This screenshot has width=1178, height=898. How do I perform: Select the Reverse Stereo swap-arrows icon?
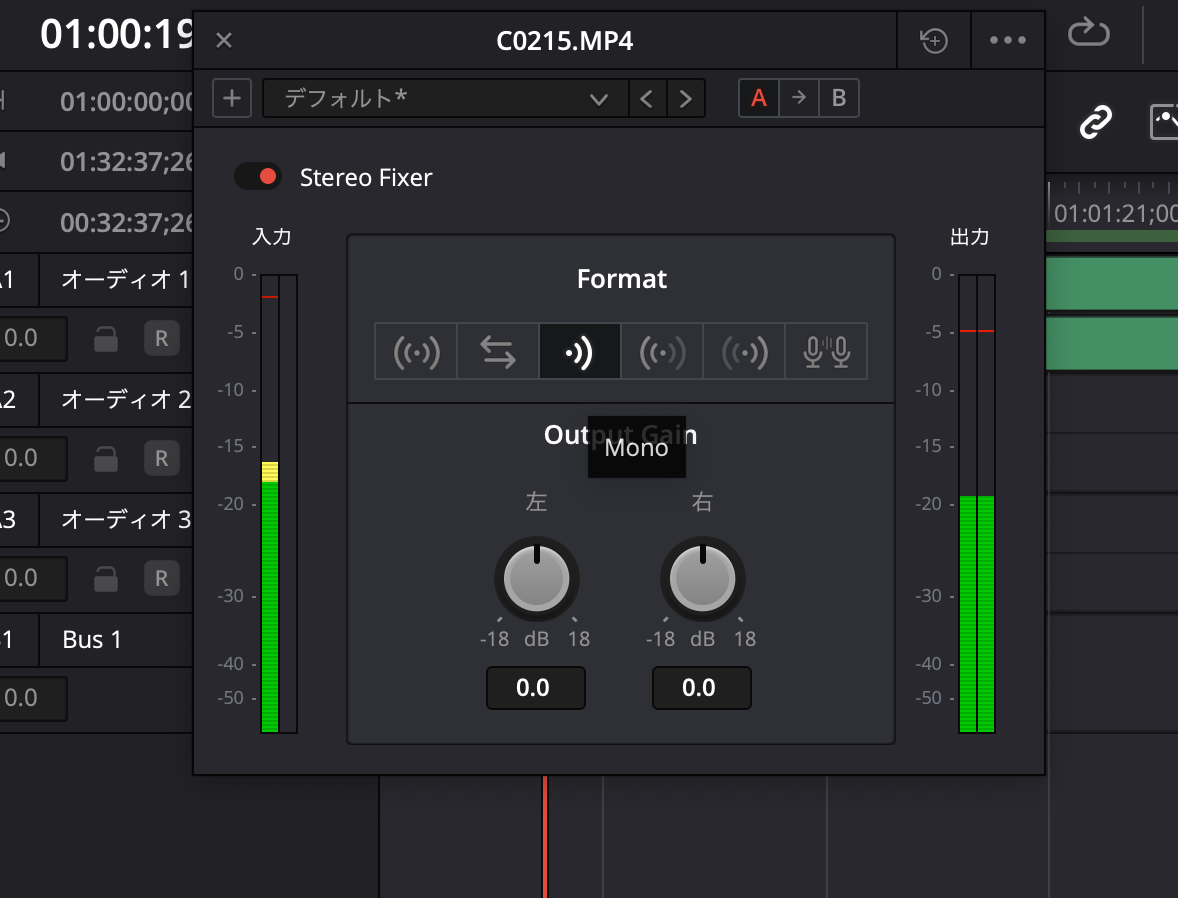coord(498,351)
